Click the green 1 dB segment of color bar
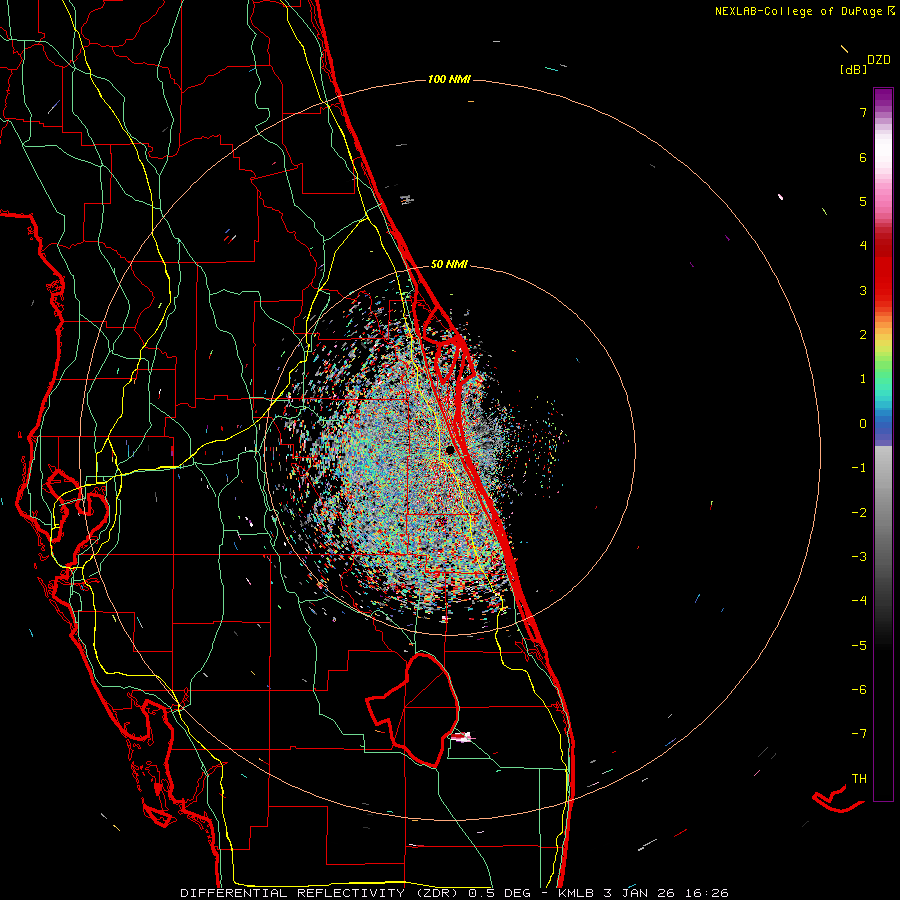The image size is (900, 900). 883,374
